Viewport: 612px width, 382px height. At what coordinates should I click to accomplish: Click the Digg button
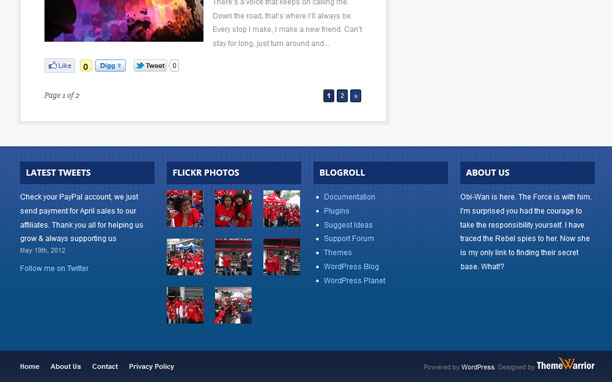(110, 66)
